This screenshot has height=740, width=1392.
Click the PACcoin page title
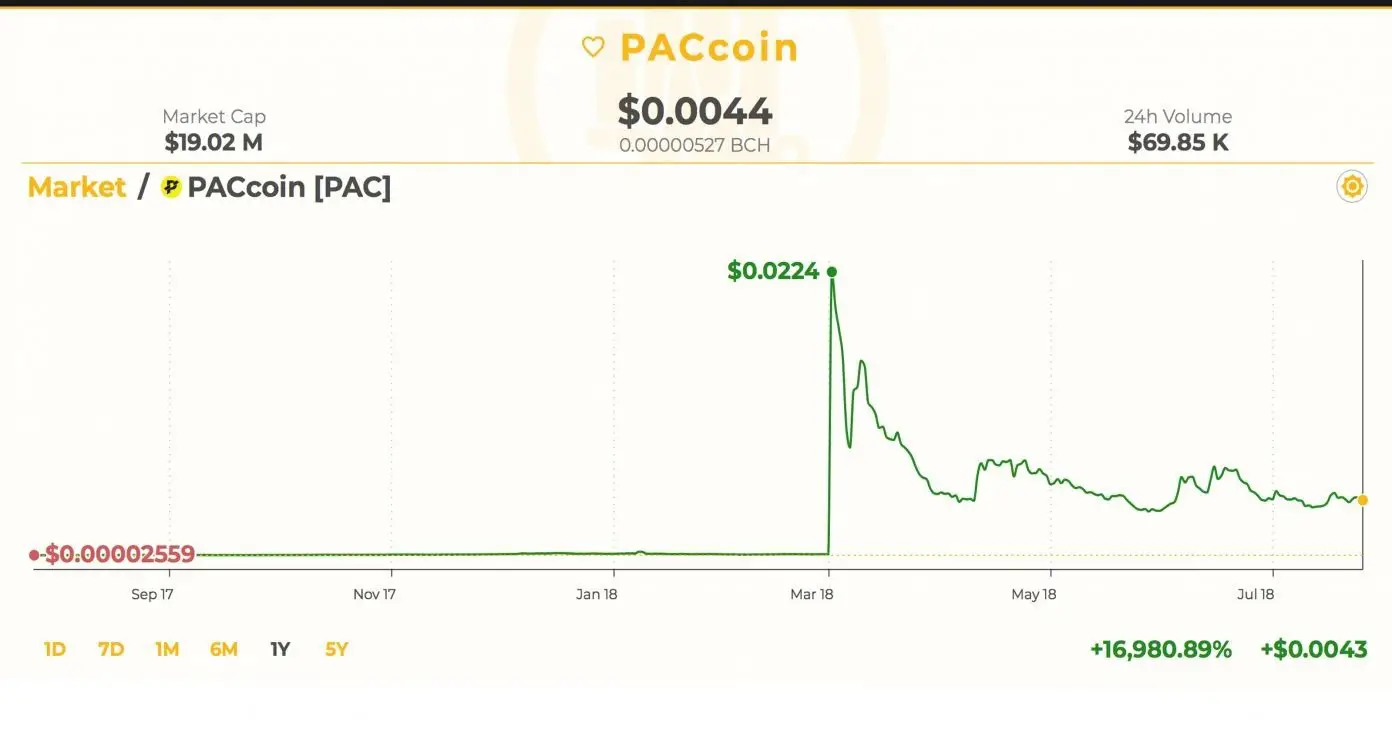click(709, 47)
